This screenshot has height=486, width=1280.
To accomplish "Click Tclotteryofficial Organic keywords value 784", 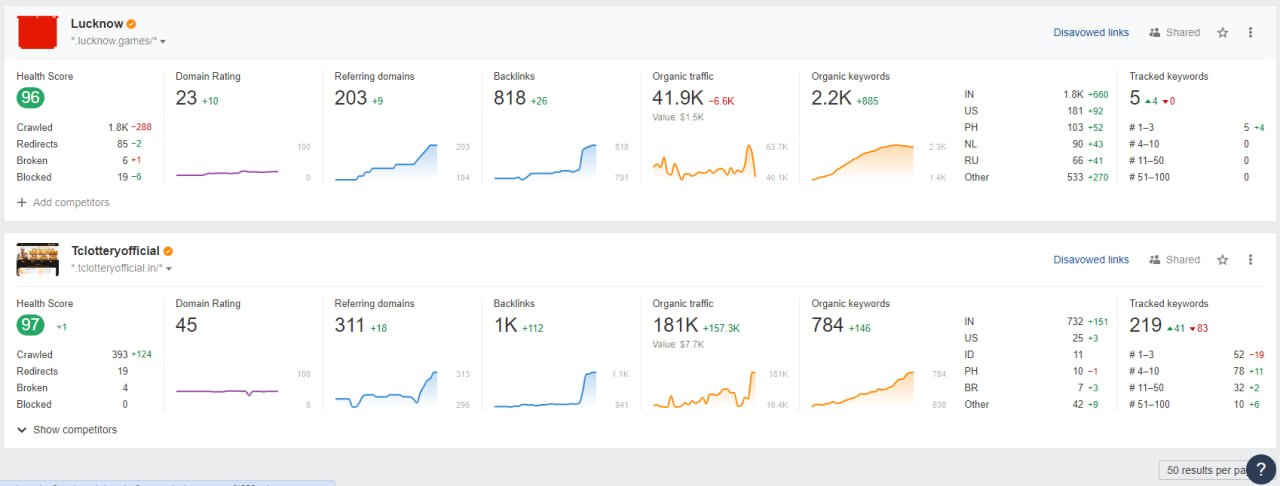I will pos(828,325).
